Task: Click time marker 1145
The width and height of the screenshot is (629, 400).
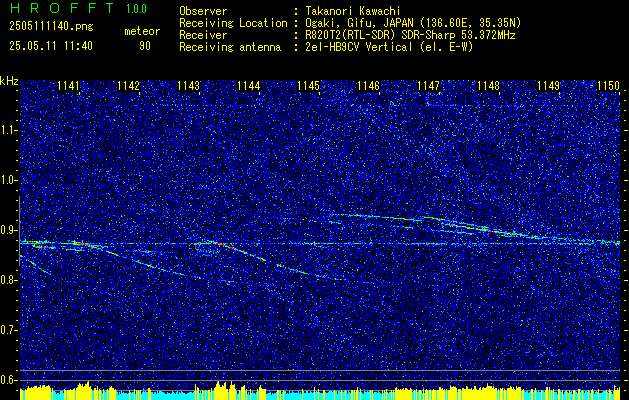Action: 308,85
